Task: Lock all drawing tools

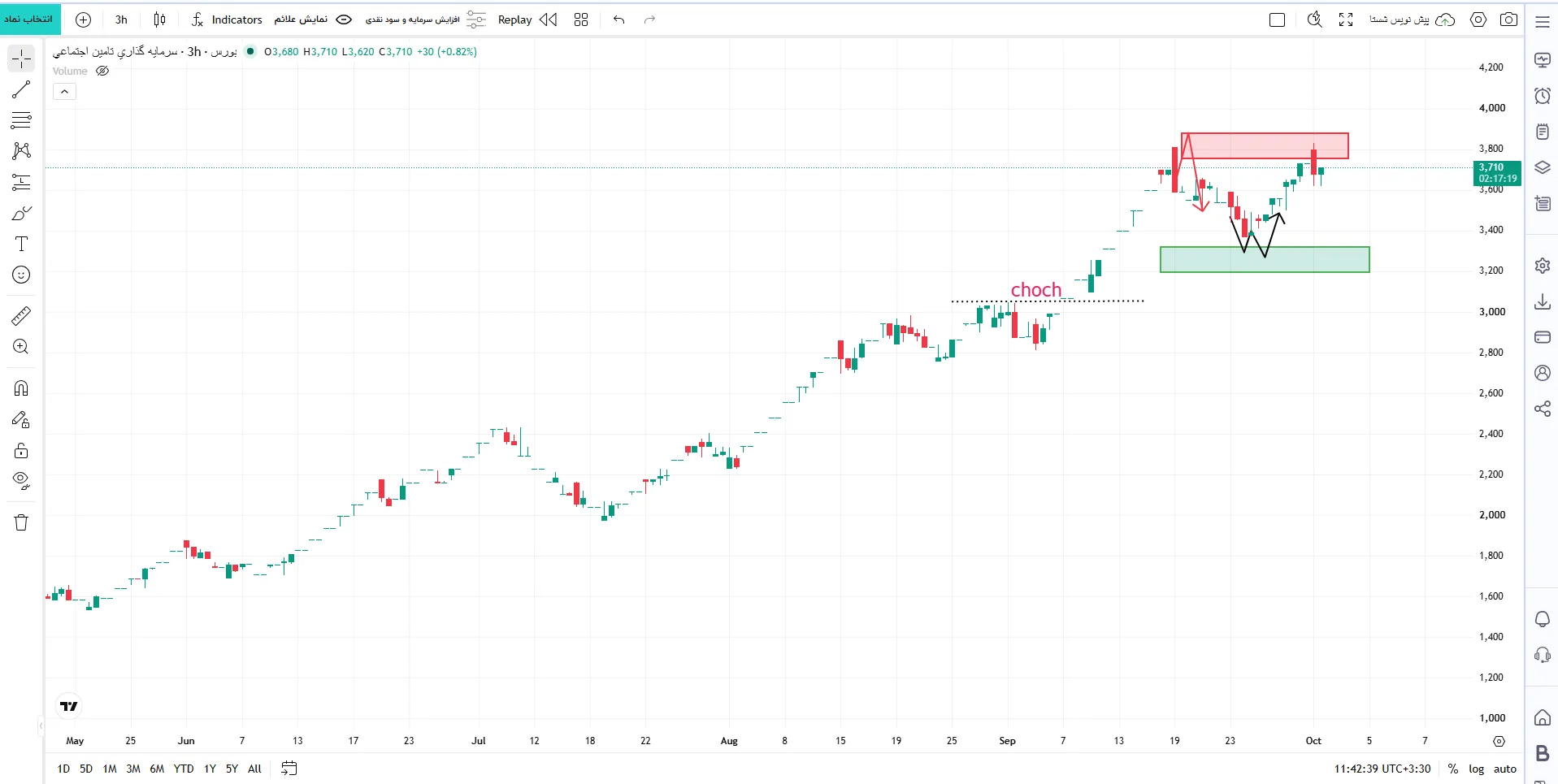Action: point(21,450)
